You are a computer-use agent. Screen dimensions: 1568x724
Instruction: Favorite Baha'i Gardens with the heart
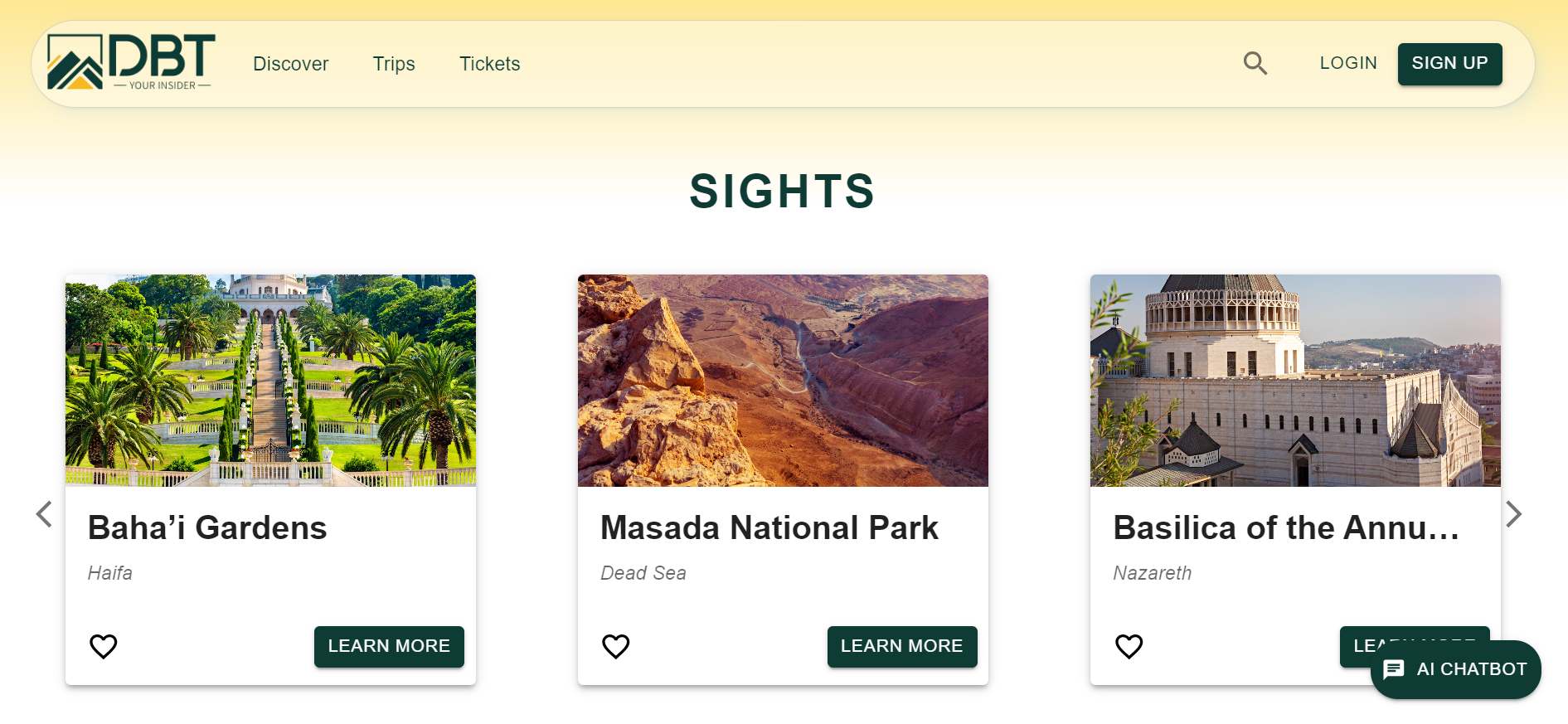coord(104,646)
